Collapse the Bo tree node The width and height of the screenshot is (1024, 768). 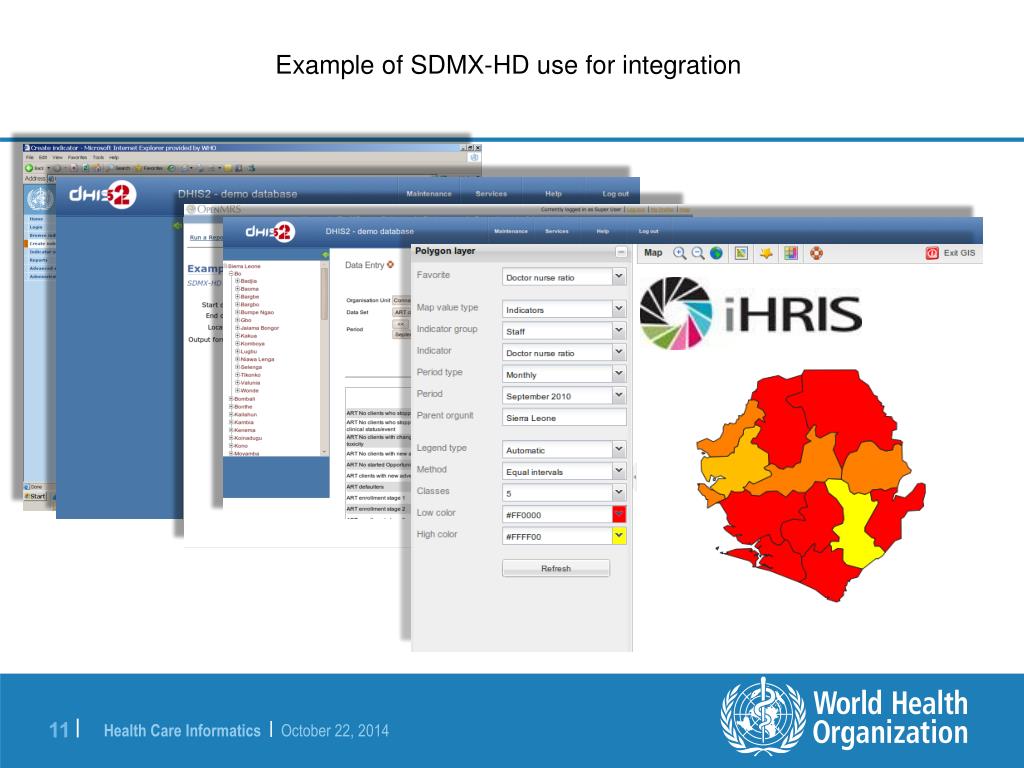tap(231, 274)
